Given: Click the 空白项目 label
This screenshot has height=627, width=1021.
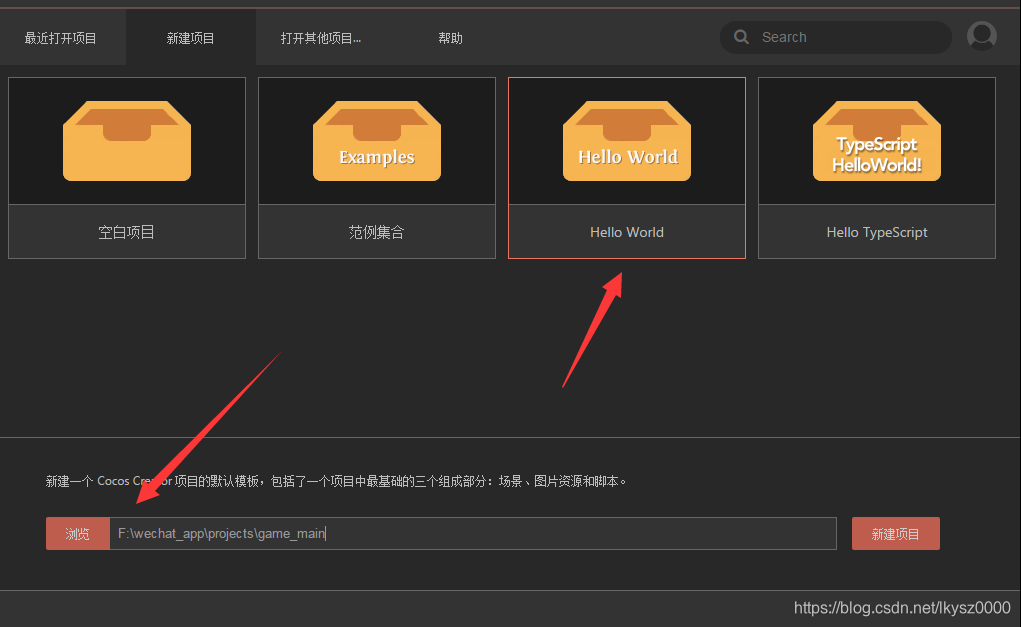Looking at the screenshot, I should click(126, 232).
